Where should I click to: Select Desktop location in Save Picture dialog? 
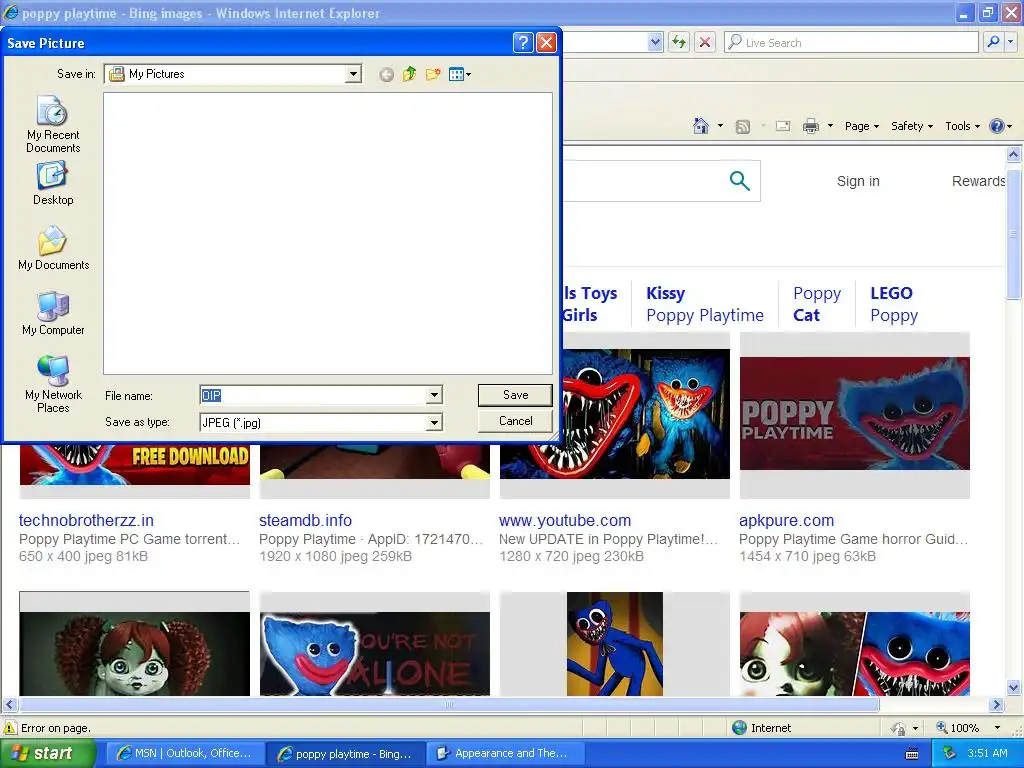pyautogui.click(x=53, y=184)
